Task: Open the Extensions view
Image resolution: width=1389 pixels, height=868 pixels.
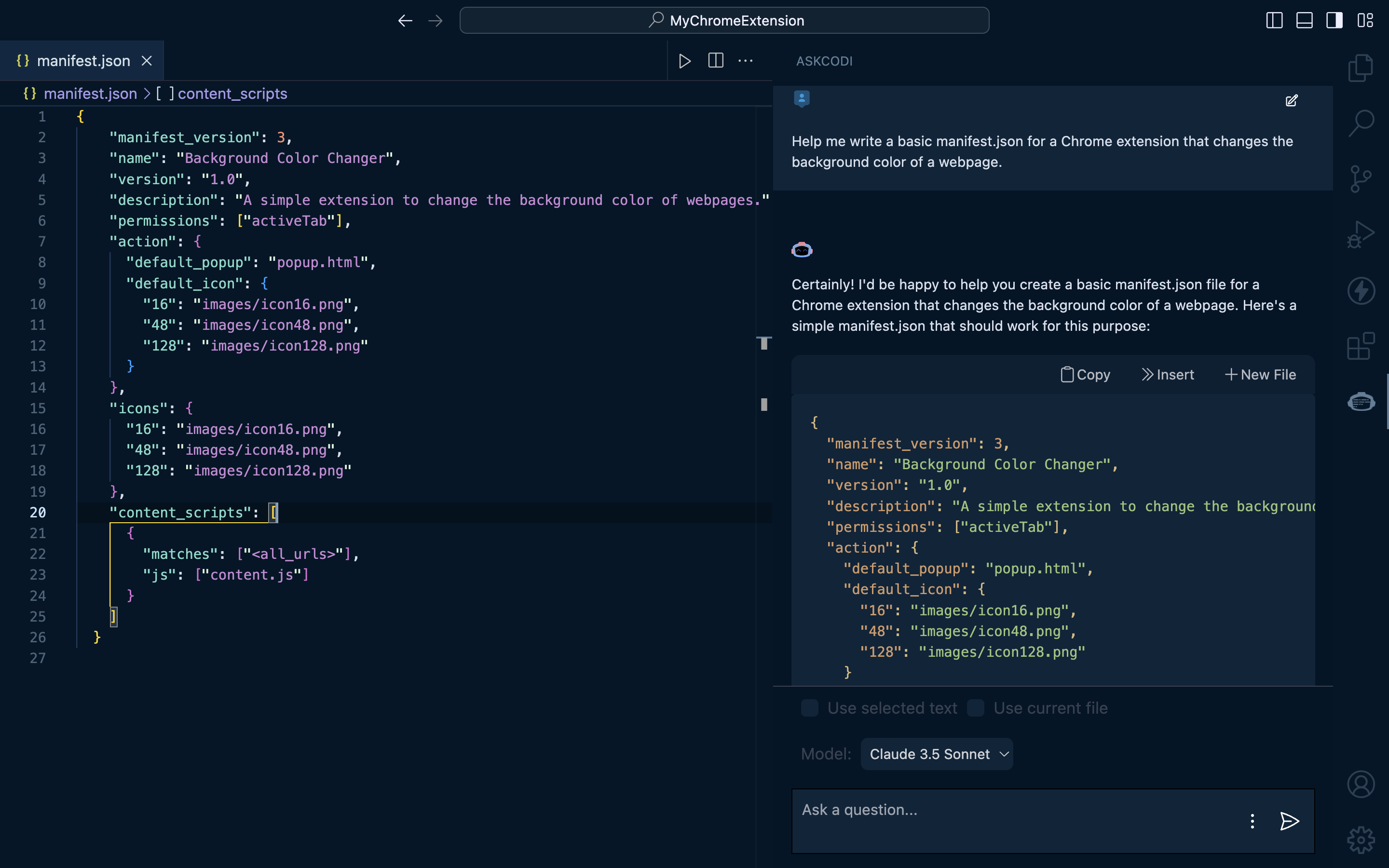Action: [1361, 346]
